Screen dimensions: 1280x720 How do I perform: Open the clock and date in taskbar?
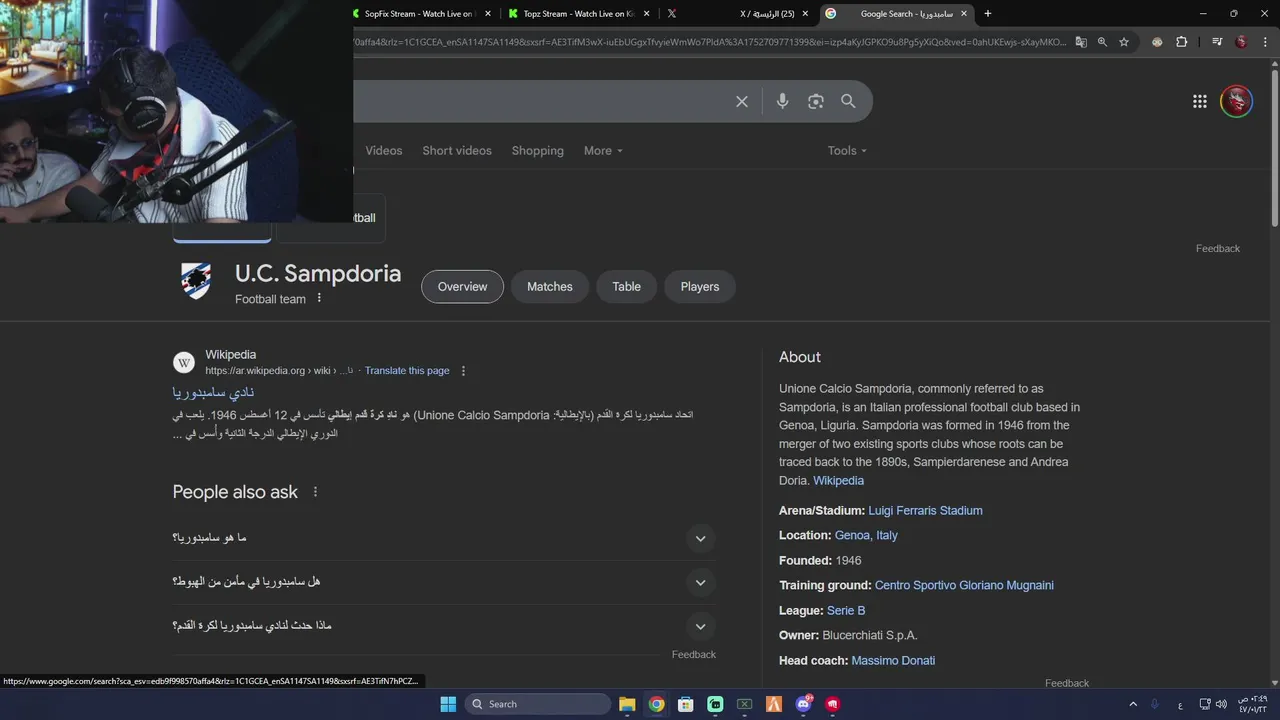coord(1253,704)
